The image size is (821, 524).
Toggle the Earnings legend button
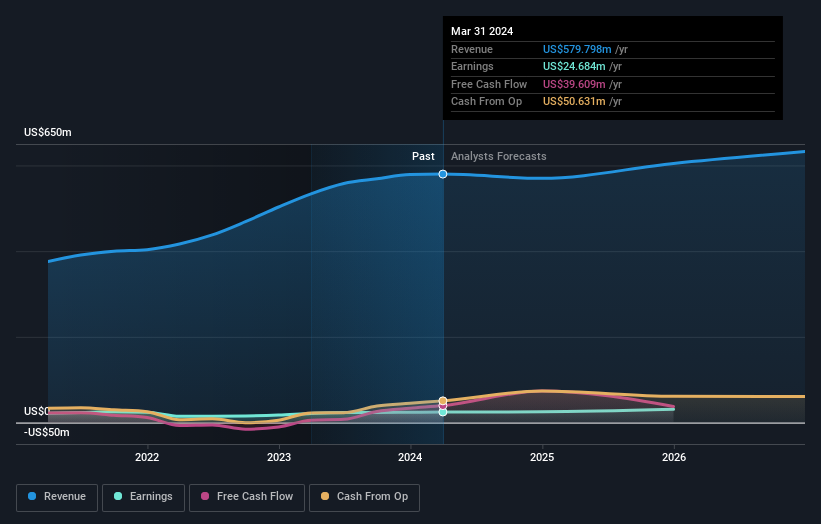tap(143, 497)
